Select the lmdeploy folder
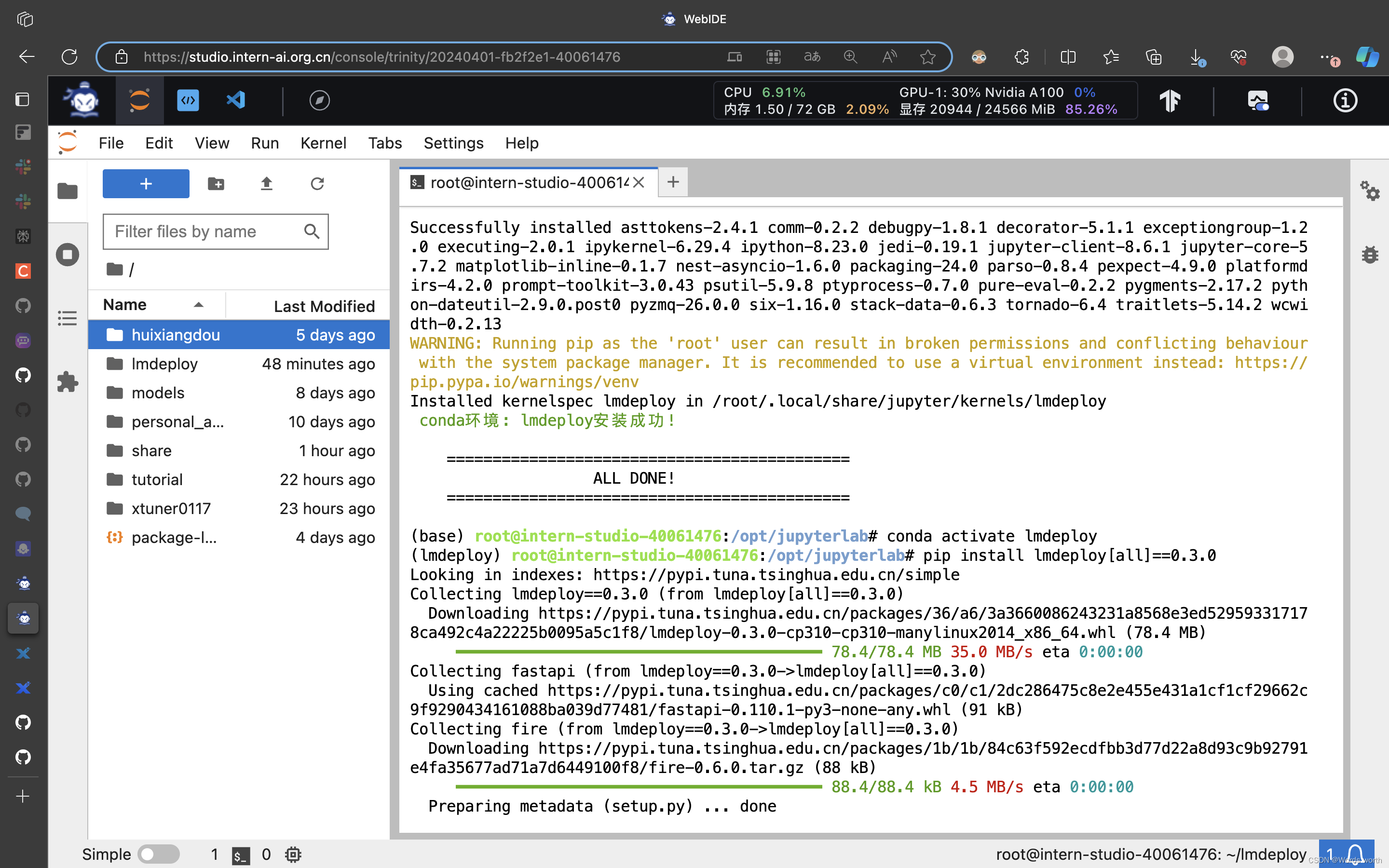1389x868 pixels. [239, 364]
